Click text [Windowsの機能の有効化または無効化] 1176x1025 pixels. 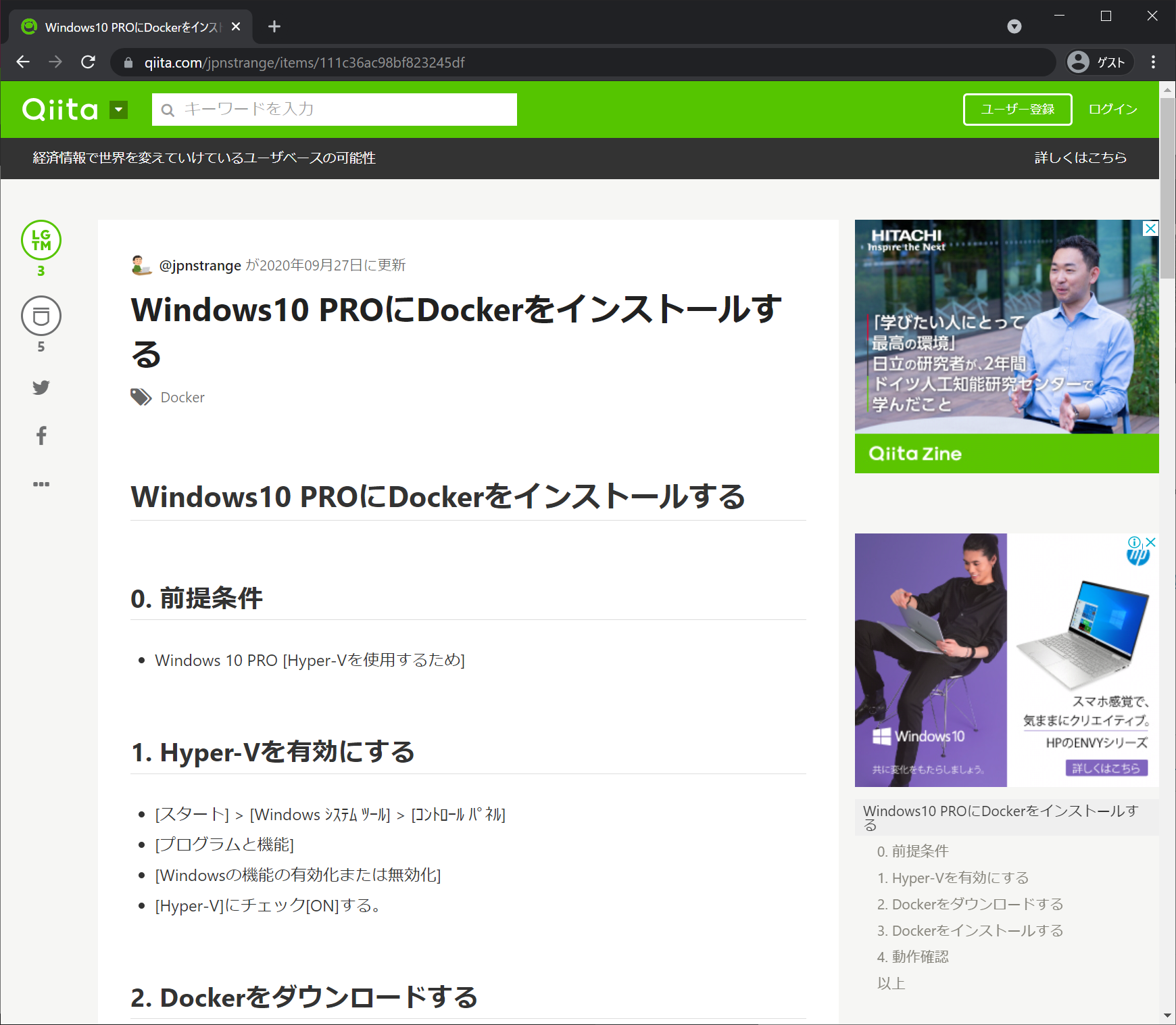pyautogui.click(x=298, y=875)
